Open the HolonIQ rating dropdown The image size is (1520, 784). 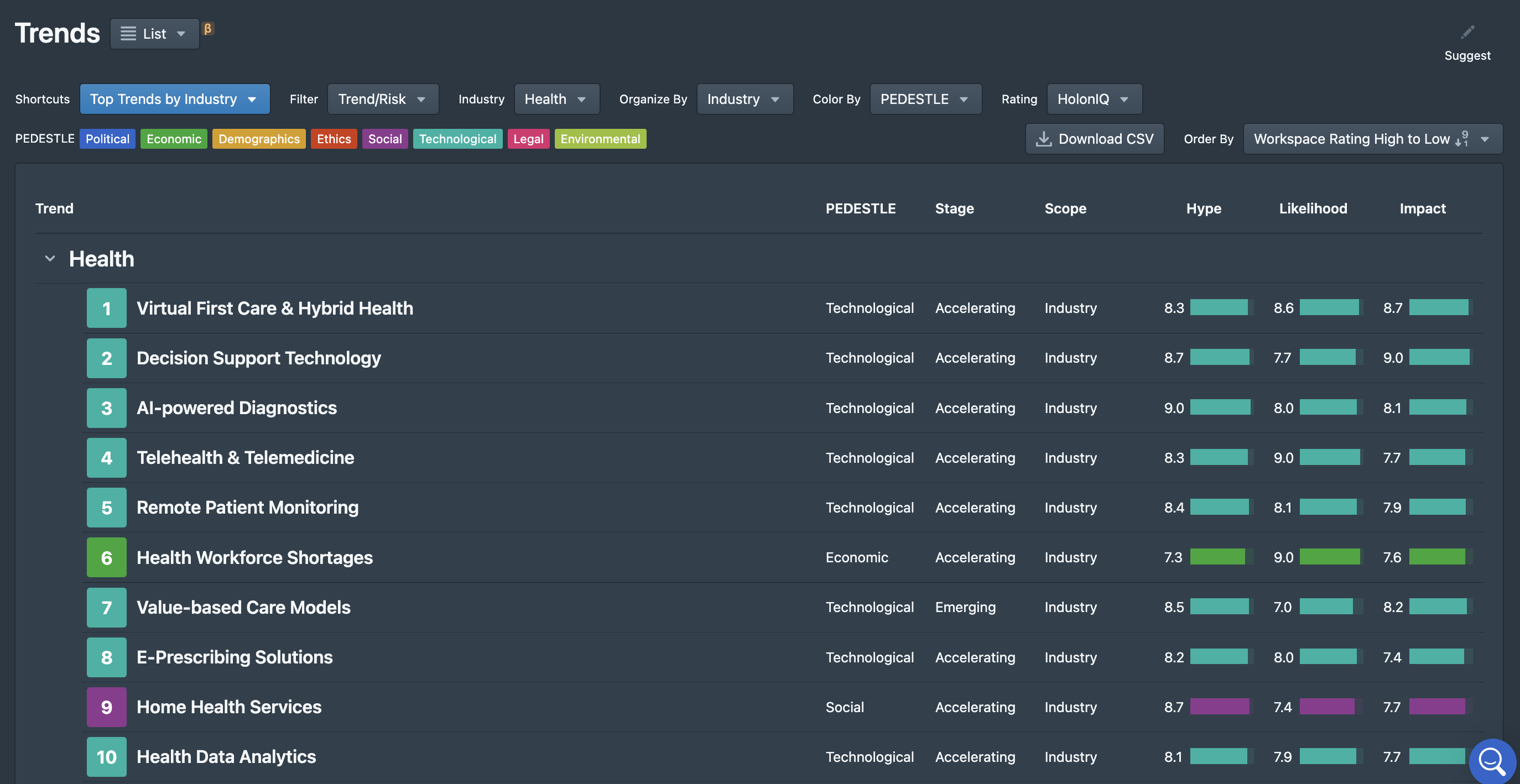pos(1094,99)
